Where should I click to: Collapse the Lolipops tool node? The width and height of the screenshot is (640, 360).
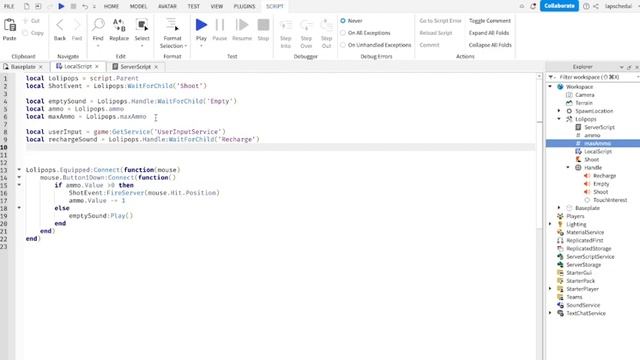(x=559, y=119)
